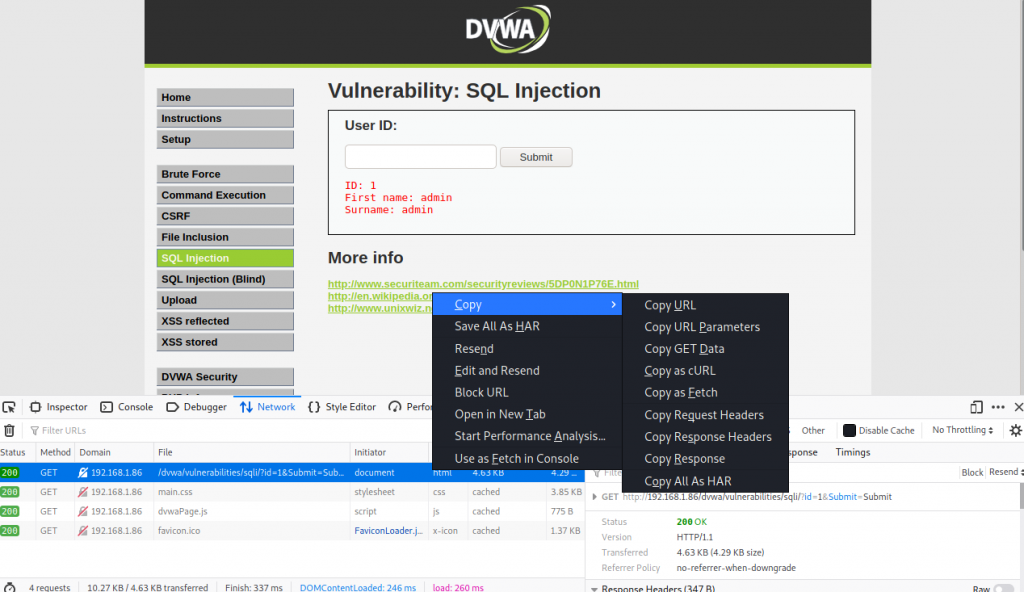Sort by the Method column header

(x=56, y=452)
